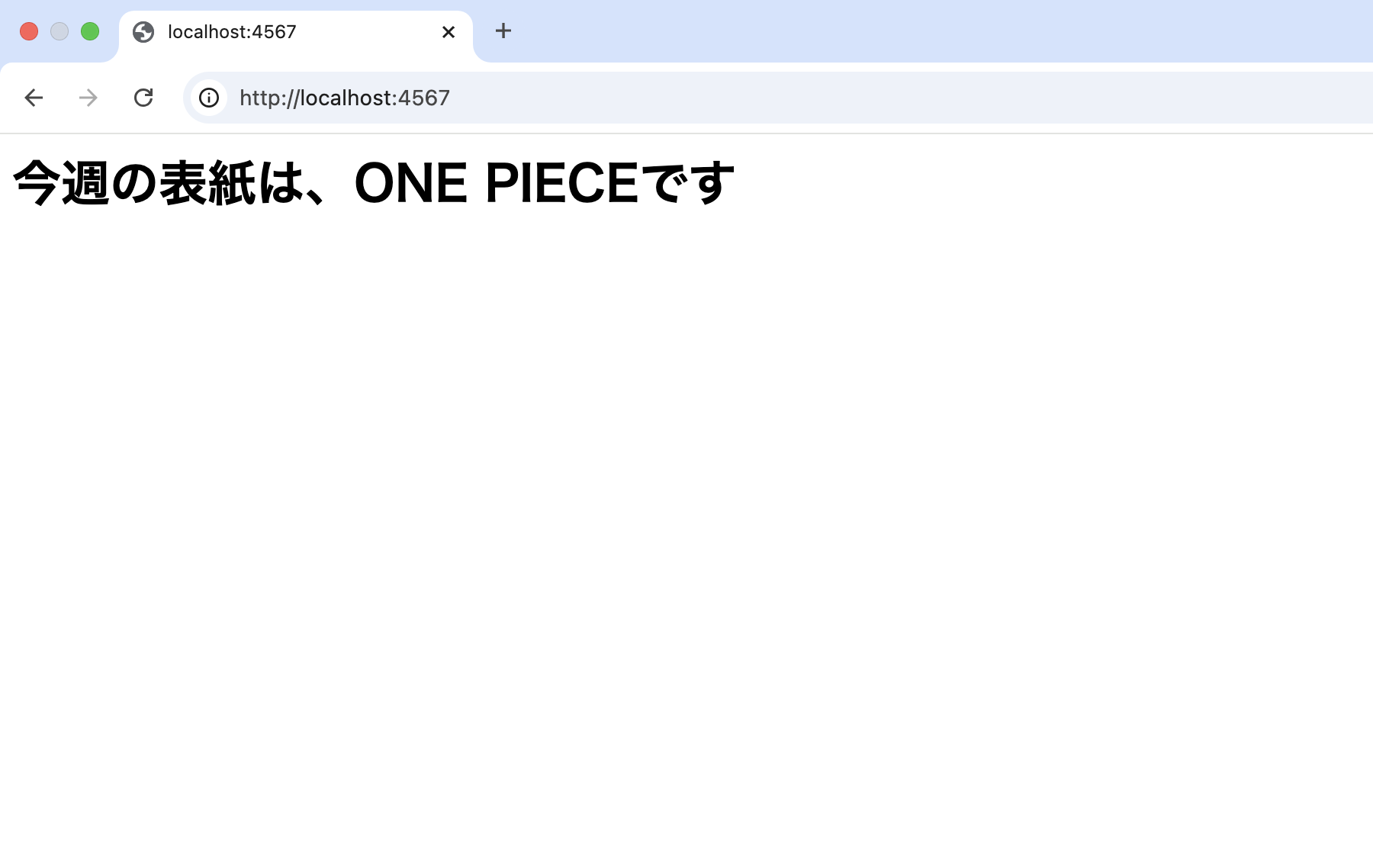Go back to the previous page
Image resolution: width=1373 pixels, height=868 pixels.
[x=34, y=98]
